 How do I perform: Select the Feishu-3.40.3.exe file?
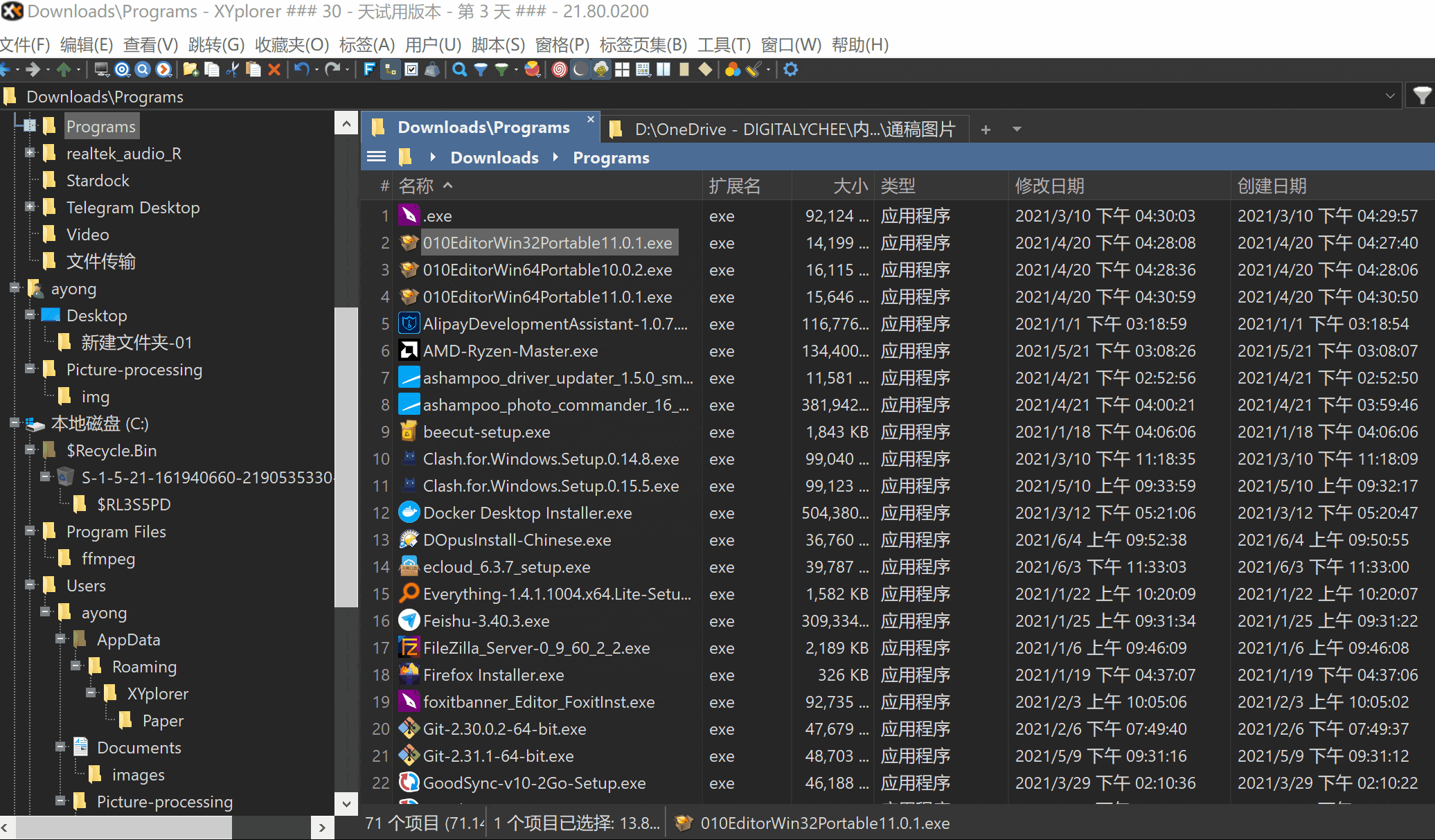pyautogui.click(x=486, y=621)
